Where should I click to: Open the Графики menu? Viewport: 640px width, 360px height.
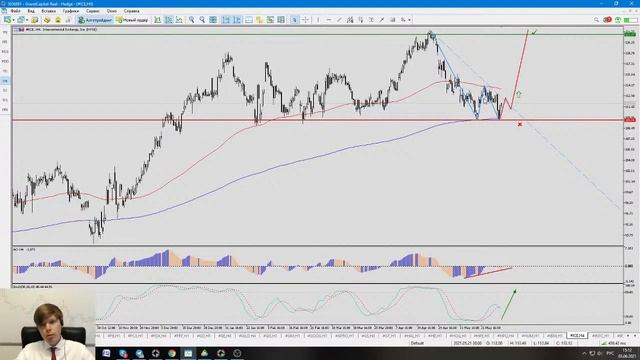pos(71,11)
